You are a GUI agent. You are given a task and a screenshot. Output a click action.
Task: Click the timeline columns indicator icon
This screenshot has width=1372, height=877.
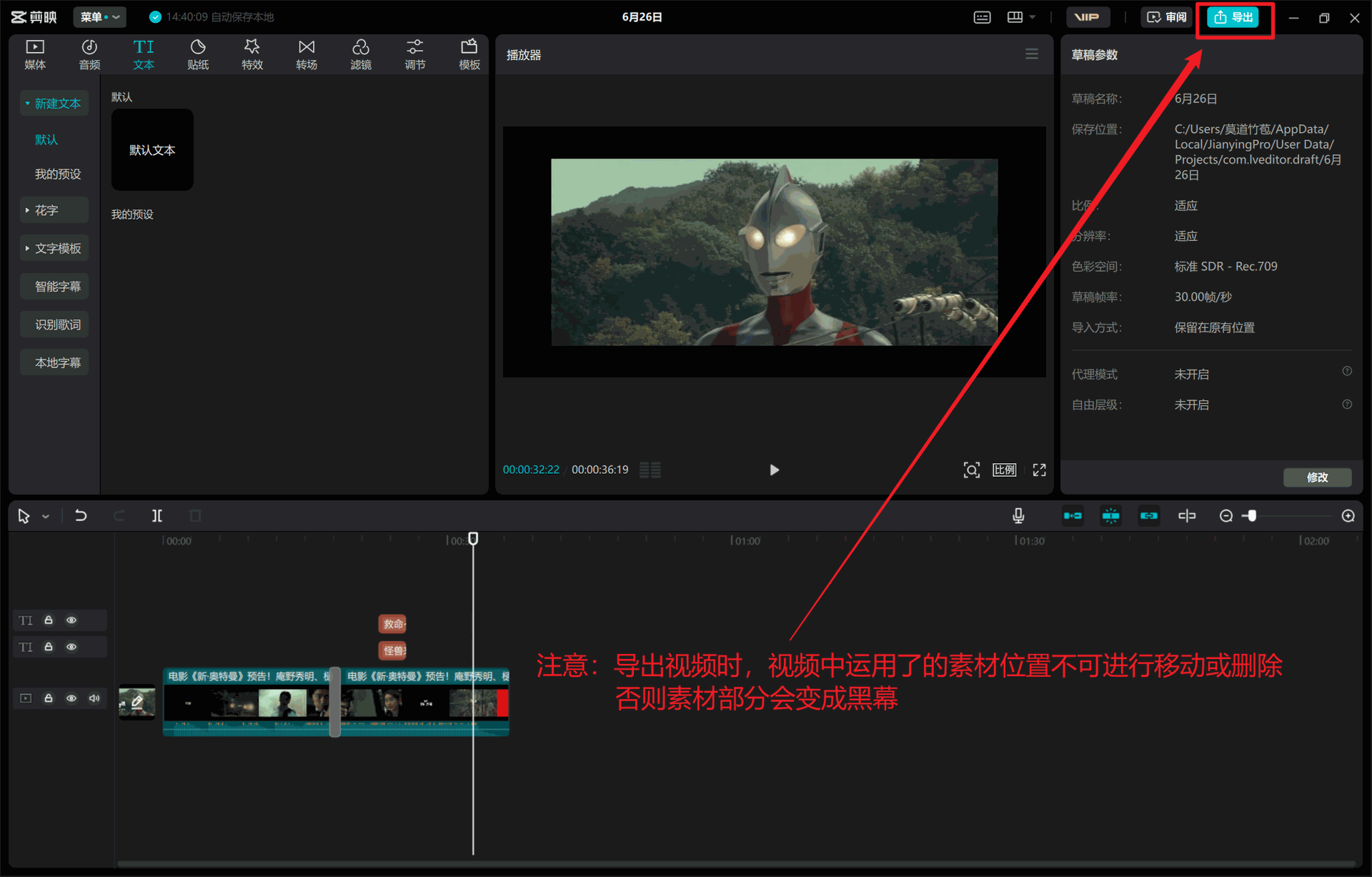tap(650, 470)
